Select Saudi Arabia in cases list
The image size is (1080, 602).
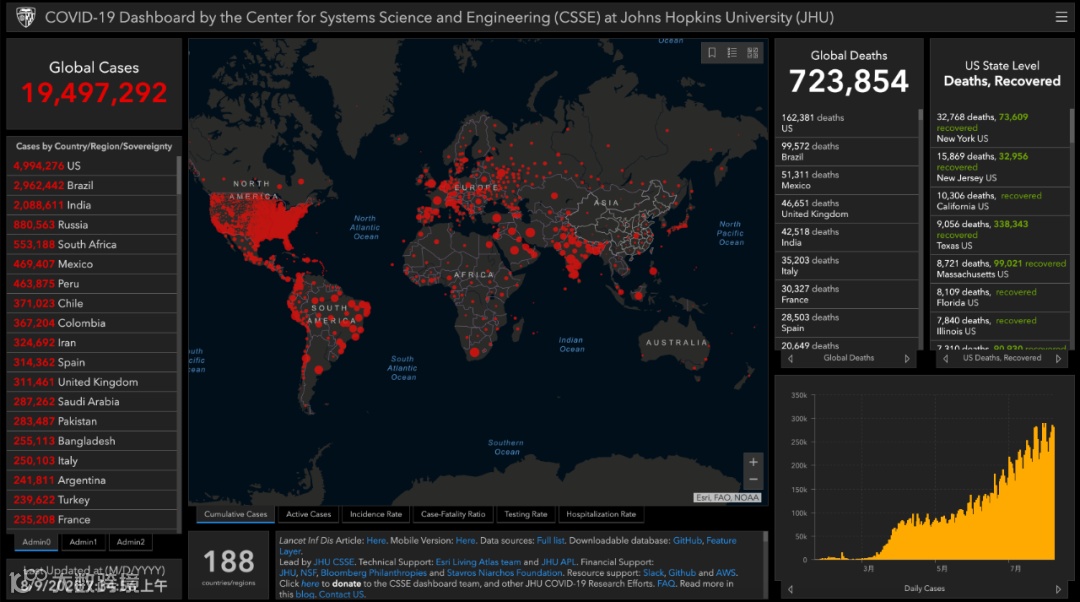coord(93,402)
